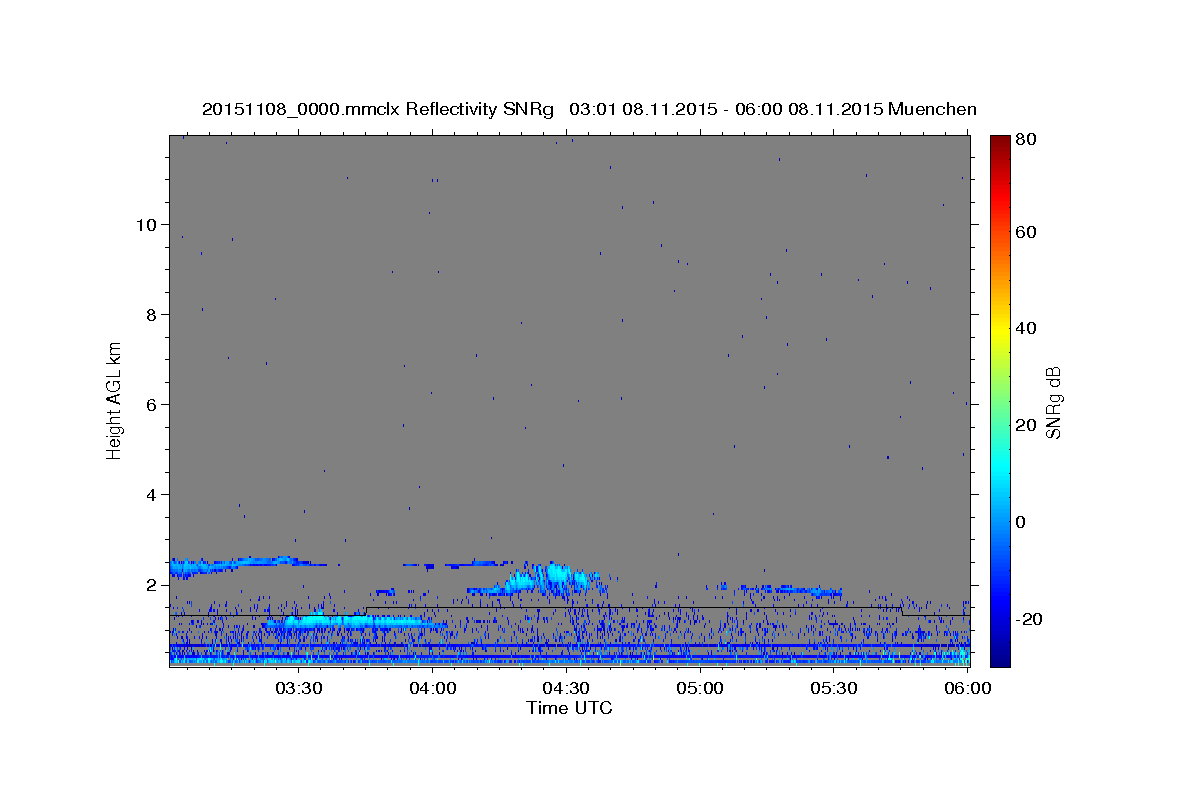Click the colorbar value 60

coord(1027,232)
